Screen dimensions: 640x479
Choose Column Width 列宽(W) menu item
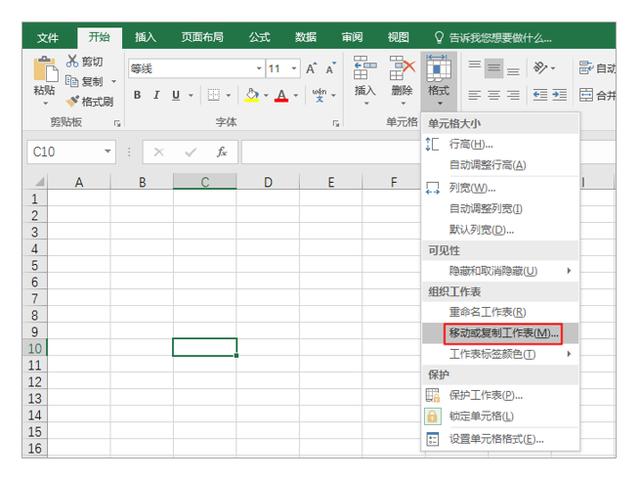500,188
